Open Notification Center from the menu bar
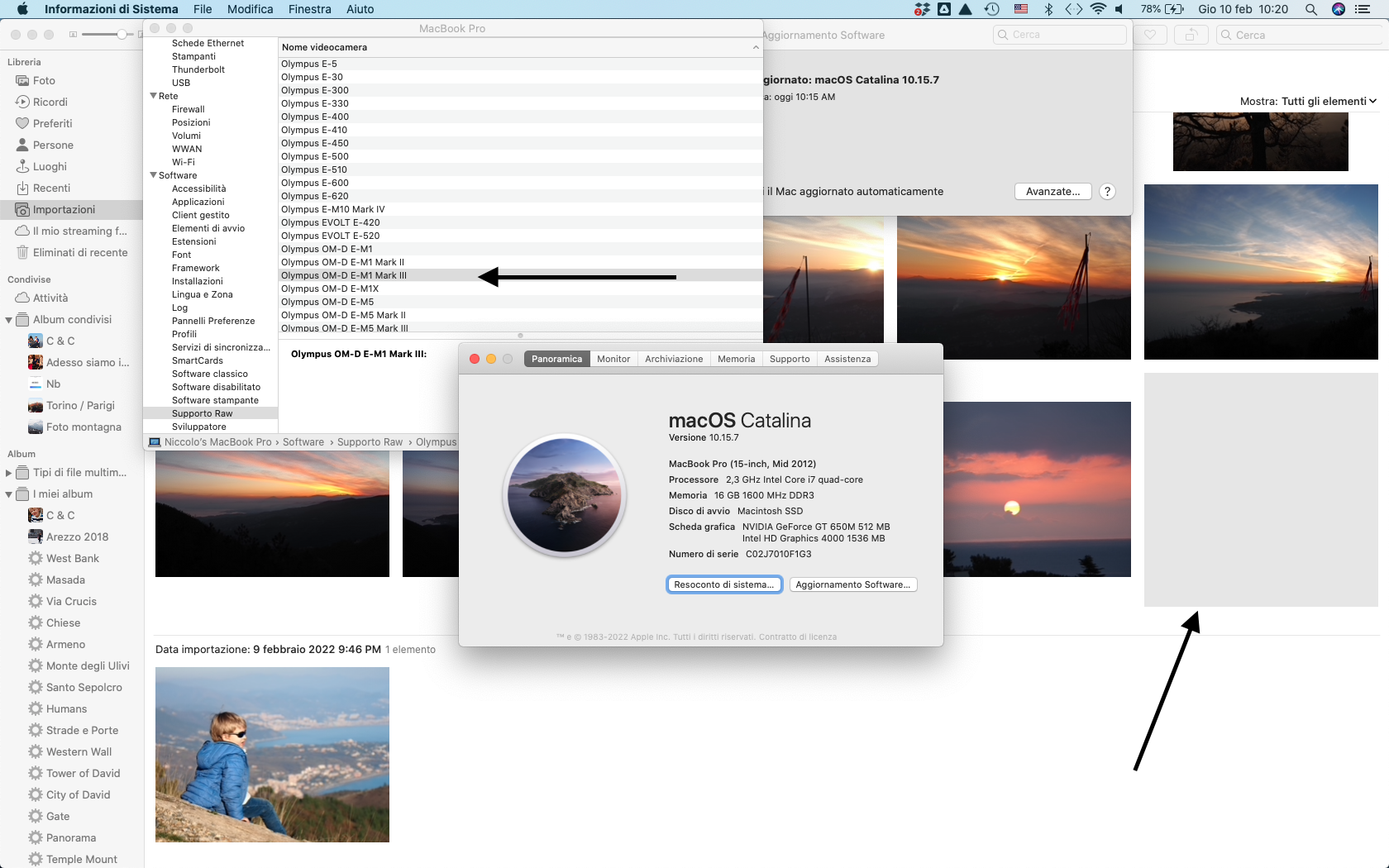Image resolution: width=1389 pixels, height=868 pixels. pos(1363,9)
